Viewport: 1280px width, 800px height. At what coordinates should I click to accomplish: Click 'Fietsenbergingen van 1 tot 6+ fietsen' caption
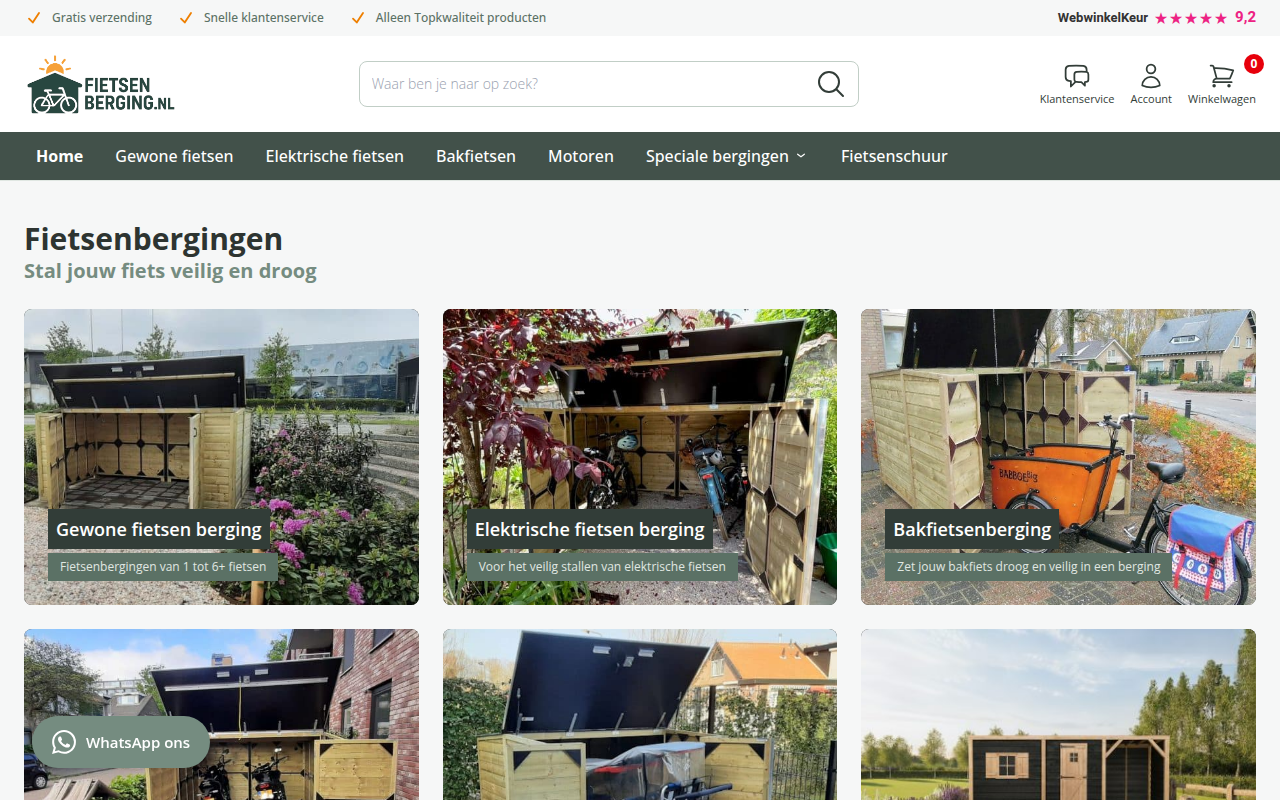click(163, 567)
